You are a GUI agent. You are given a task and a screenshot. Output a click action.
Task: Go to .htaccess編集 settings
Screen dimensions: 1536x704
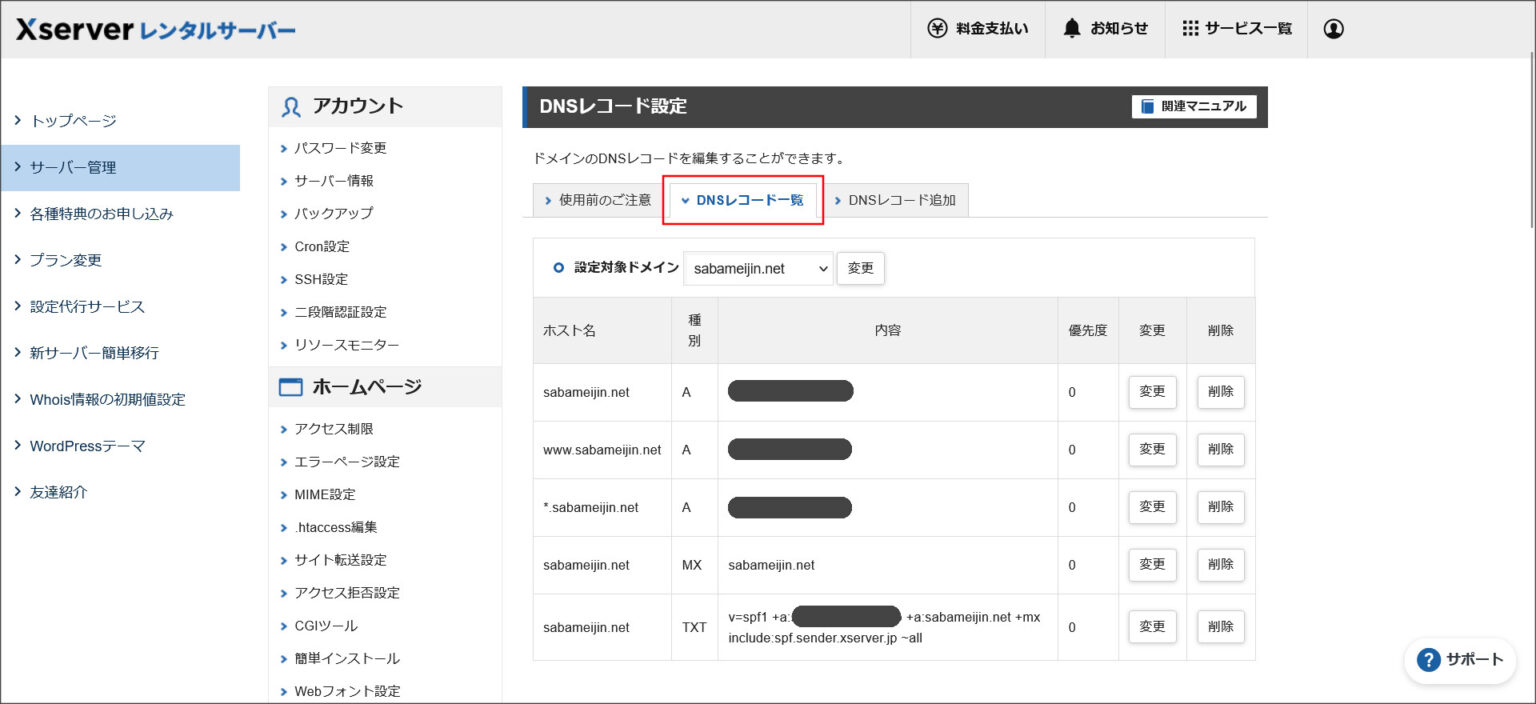[335, 527]
